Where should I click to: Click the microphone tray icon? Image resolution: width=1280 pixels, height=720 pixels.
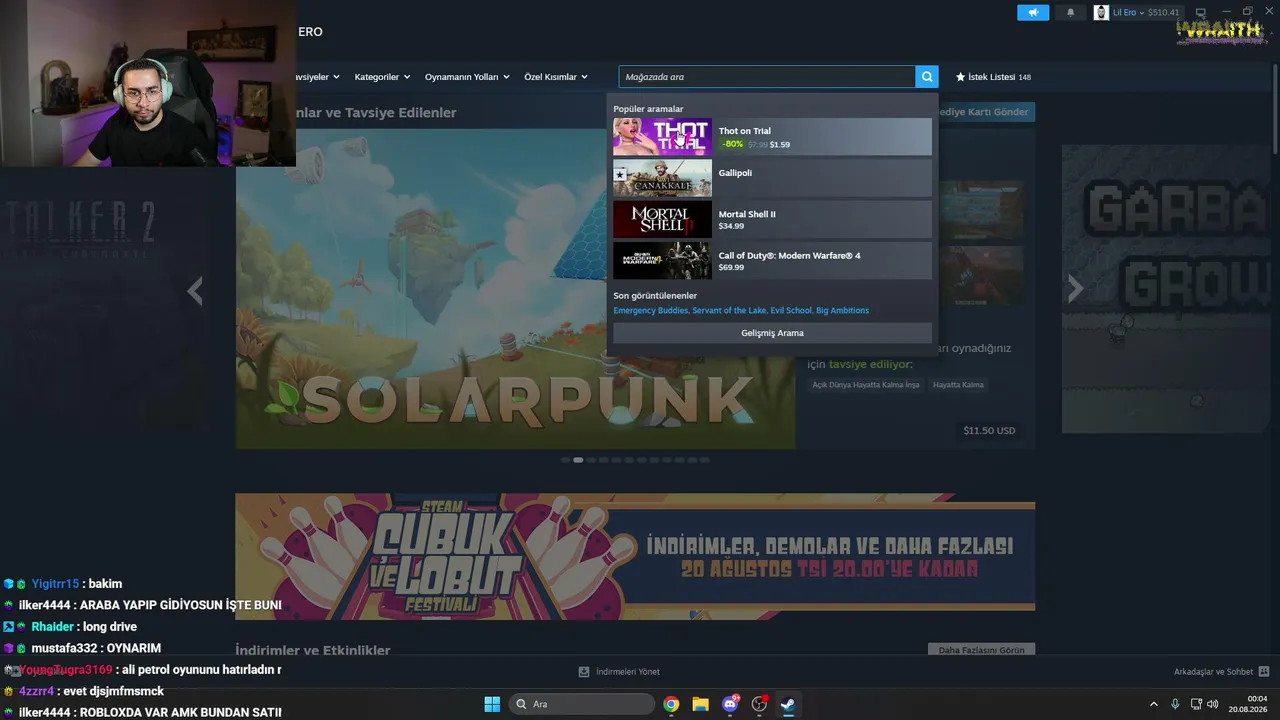click(x=1175, y=704)
